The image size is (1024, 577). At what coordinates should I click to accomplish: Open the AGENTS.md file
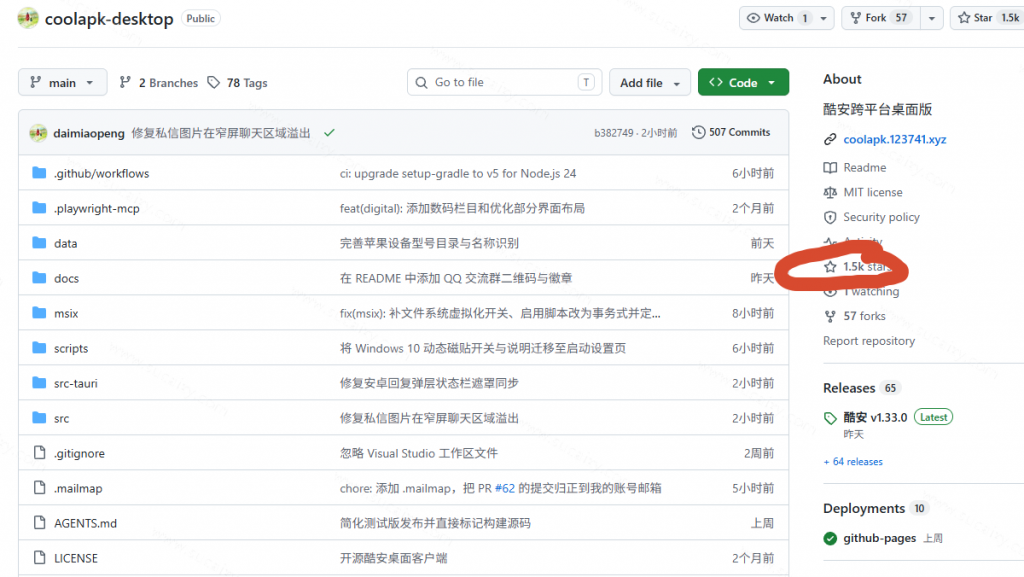[x=86, y=523]
